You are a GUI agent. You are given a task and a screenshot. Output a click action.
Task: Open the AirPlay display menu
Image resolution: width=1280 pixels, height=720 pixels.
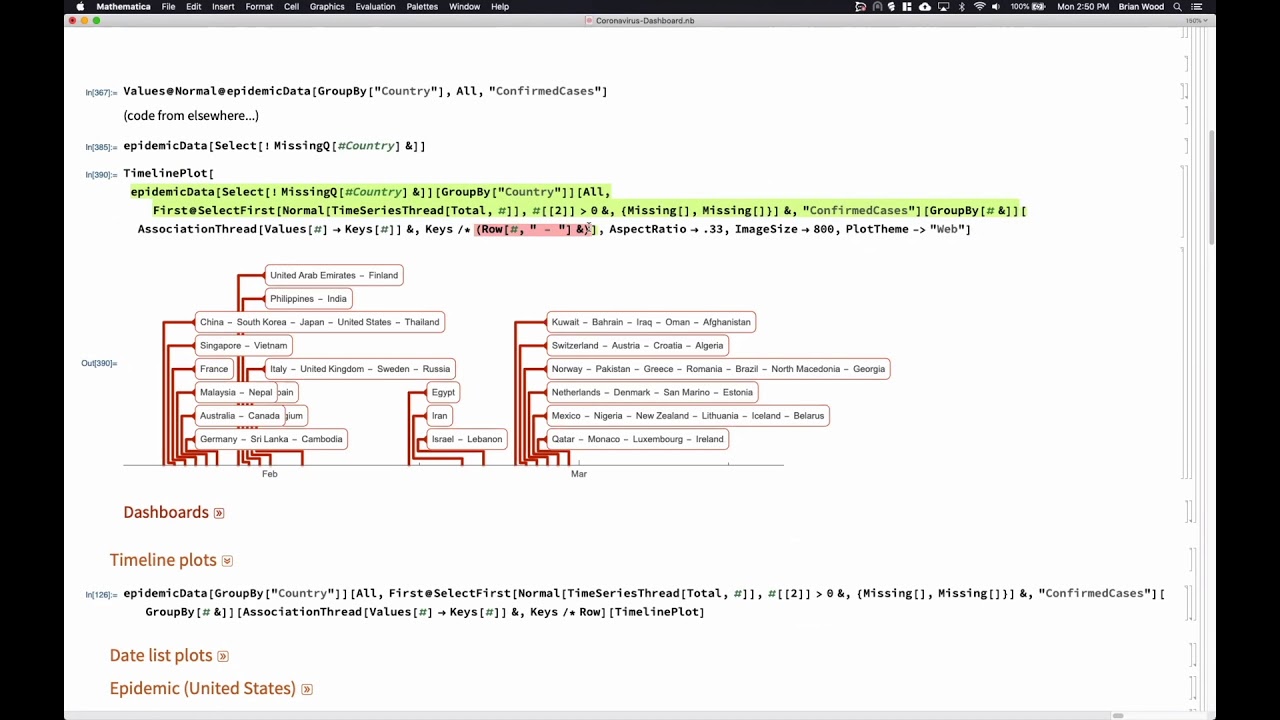[943, 6]
